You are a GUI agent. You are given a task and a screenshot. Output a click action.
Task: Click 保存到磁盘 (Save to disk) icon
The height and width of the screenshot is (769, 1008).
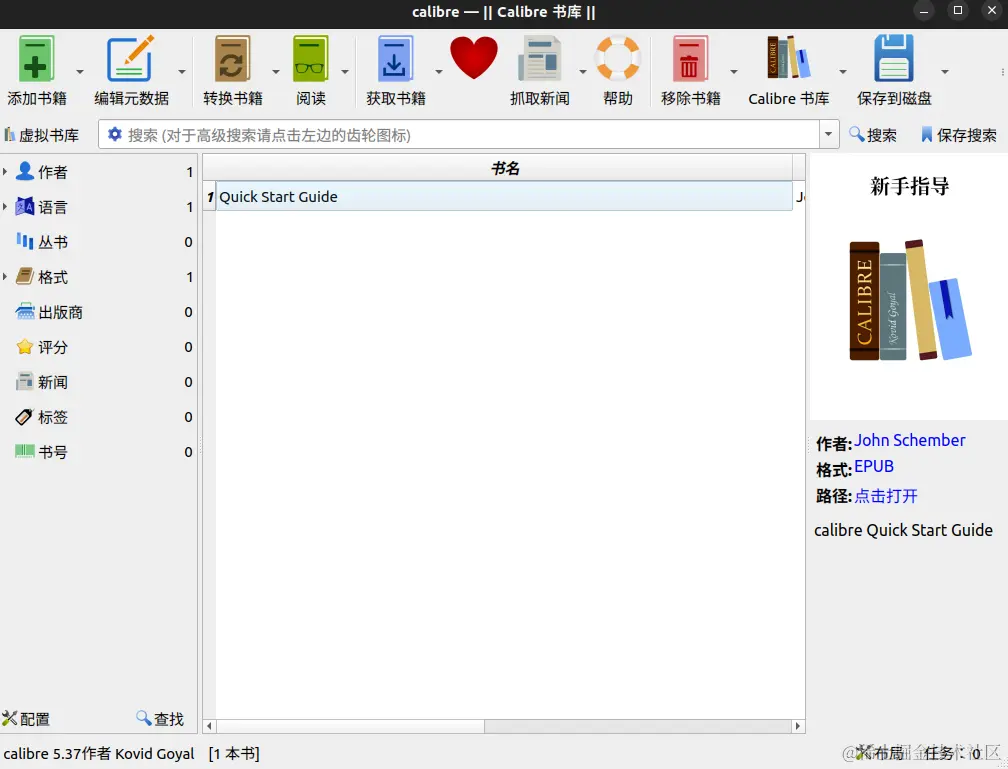point(894,59)
